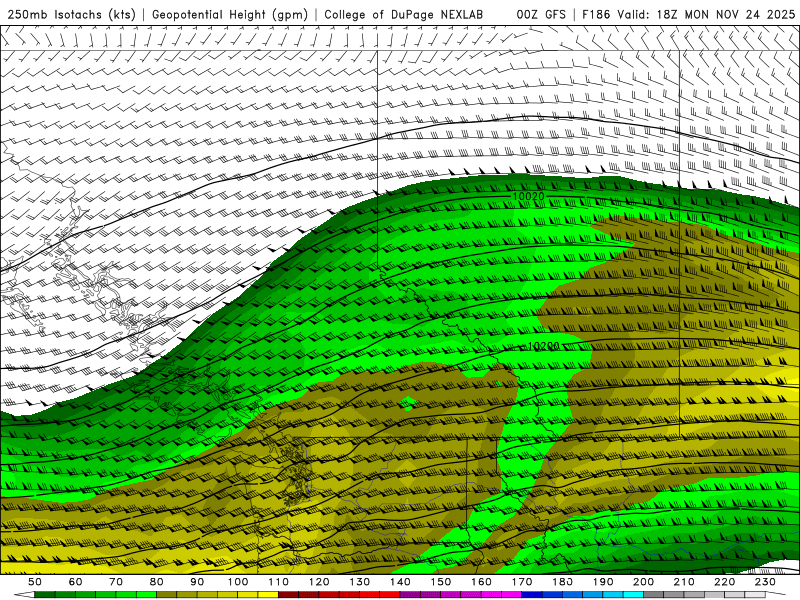The image size is (800, 600).
Task: Click the 190 kts legend label
Action: 603,582
